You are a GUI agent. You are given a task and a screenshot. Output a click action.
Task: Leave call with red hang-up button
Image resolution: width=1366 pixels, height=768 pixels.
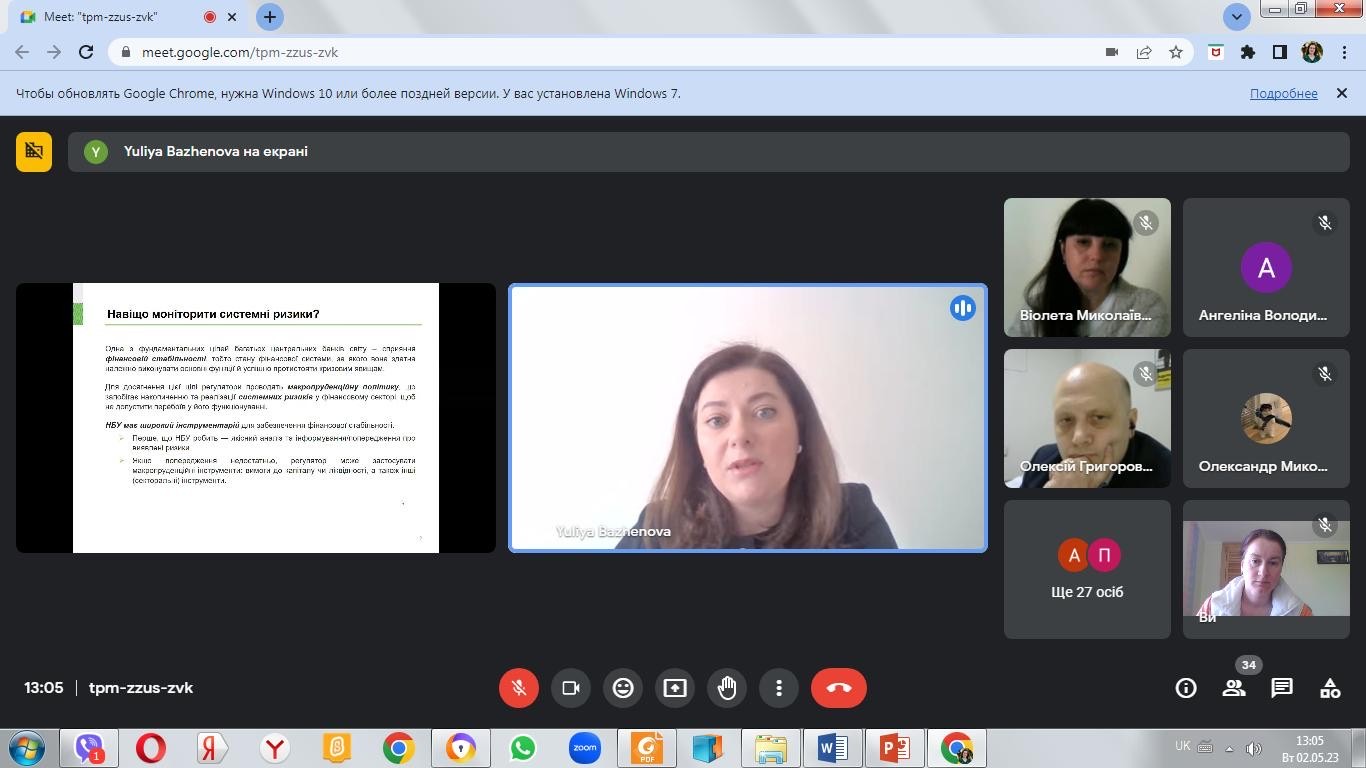(x=839, y=688)
